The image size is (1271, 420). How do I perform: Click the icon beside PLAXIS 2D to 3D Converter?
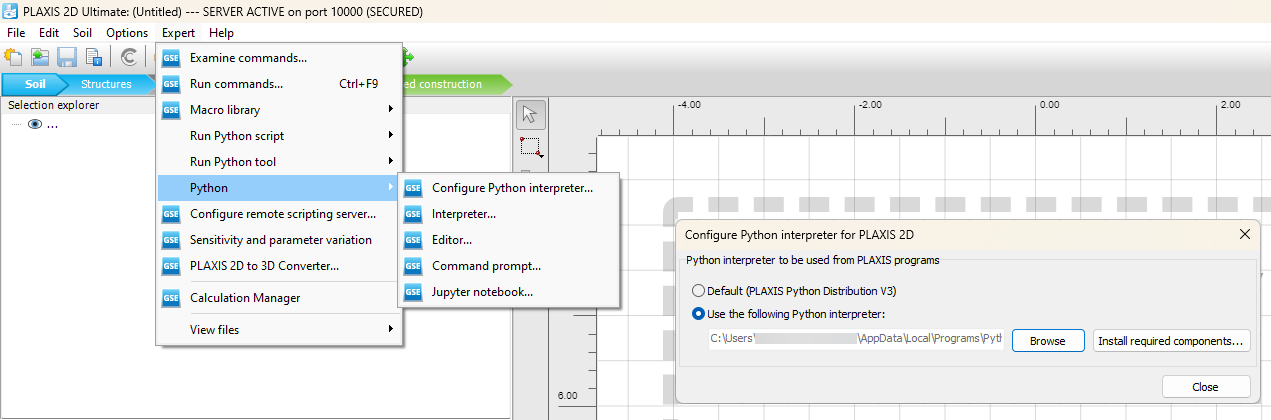pos(171,266)
